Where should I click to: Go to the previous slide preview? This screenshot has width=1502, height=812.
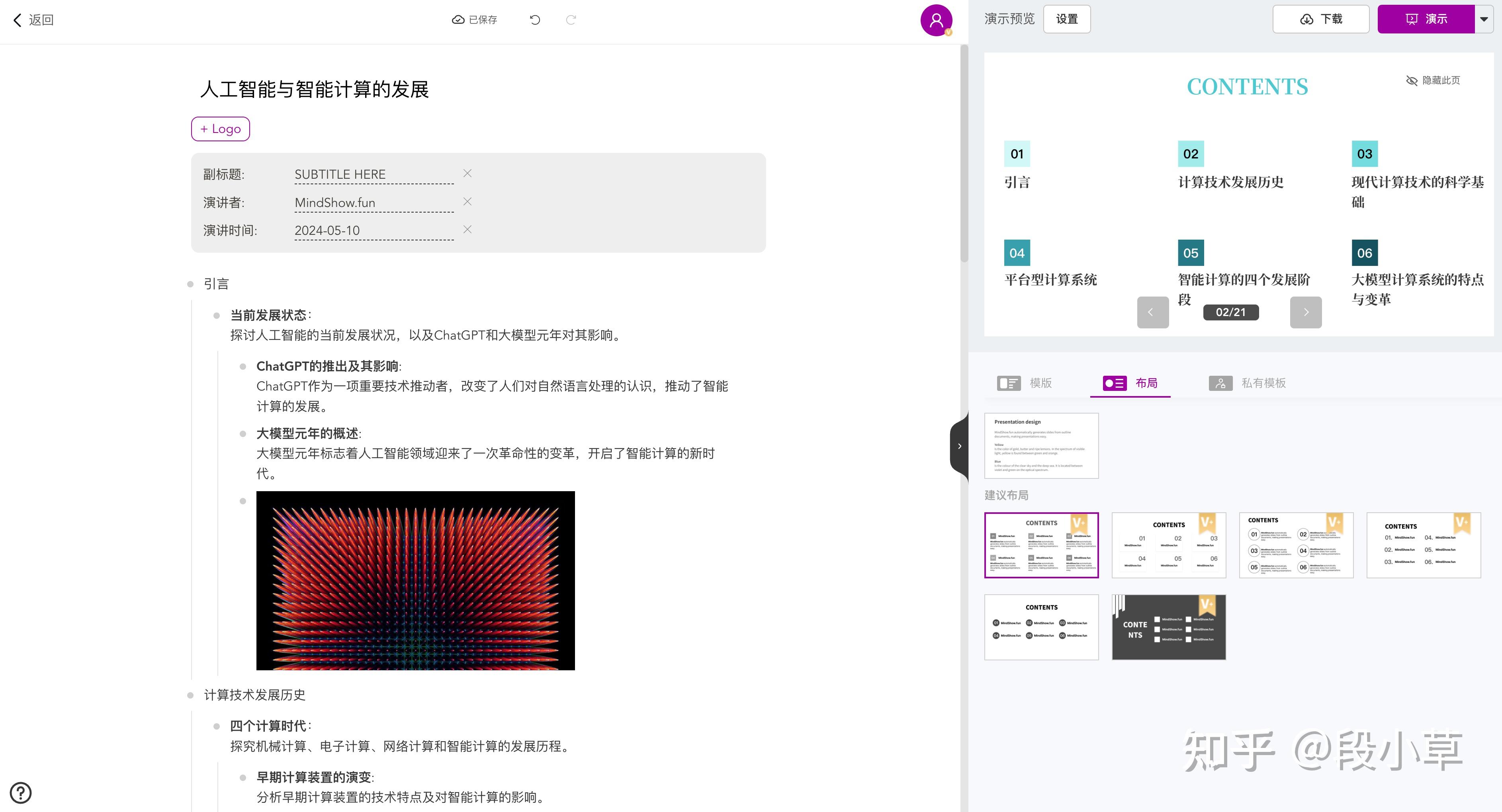(x=1152, y=312)
